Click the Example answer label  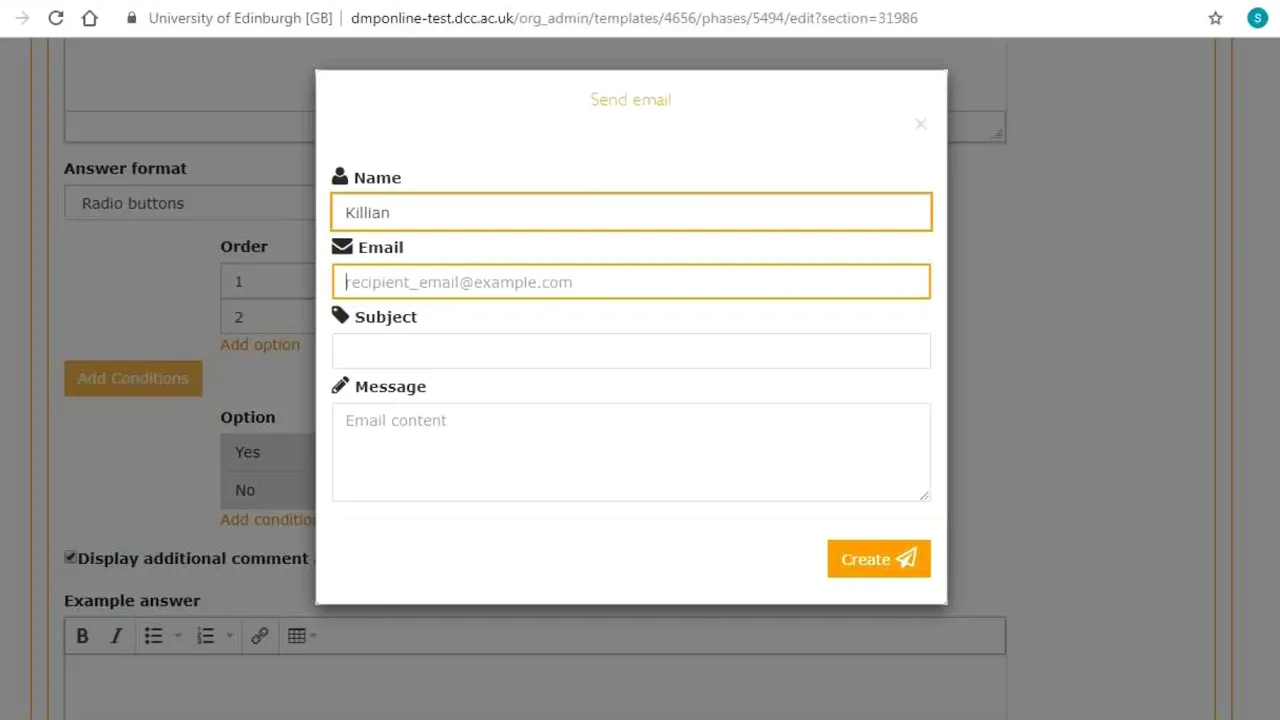point(132,600)
